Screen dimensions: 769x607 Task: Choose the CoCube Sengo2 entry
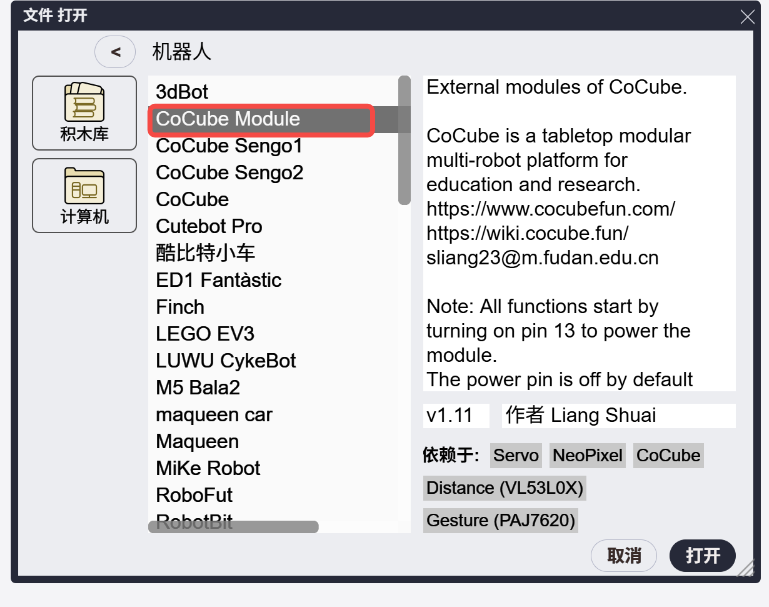[x=229, y=173]
